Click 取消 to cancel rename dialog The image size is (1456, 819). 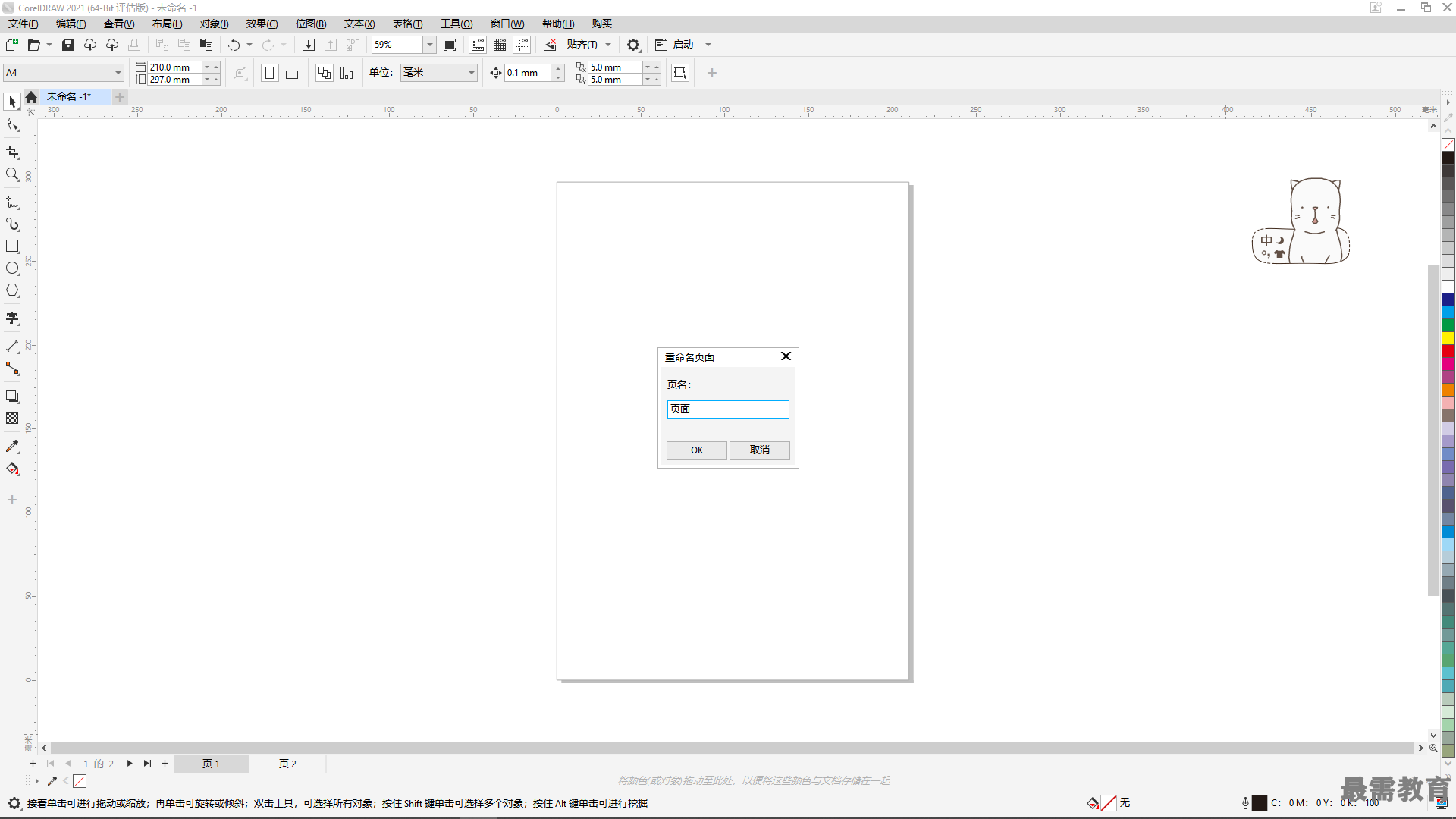[759, 450]
